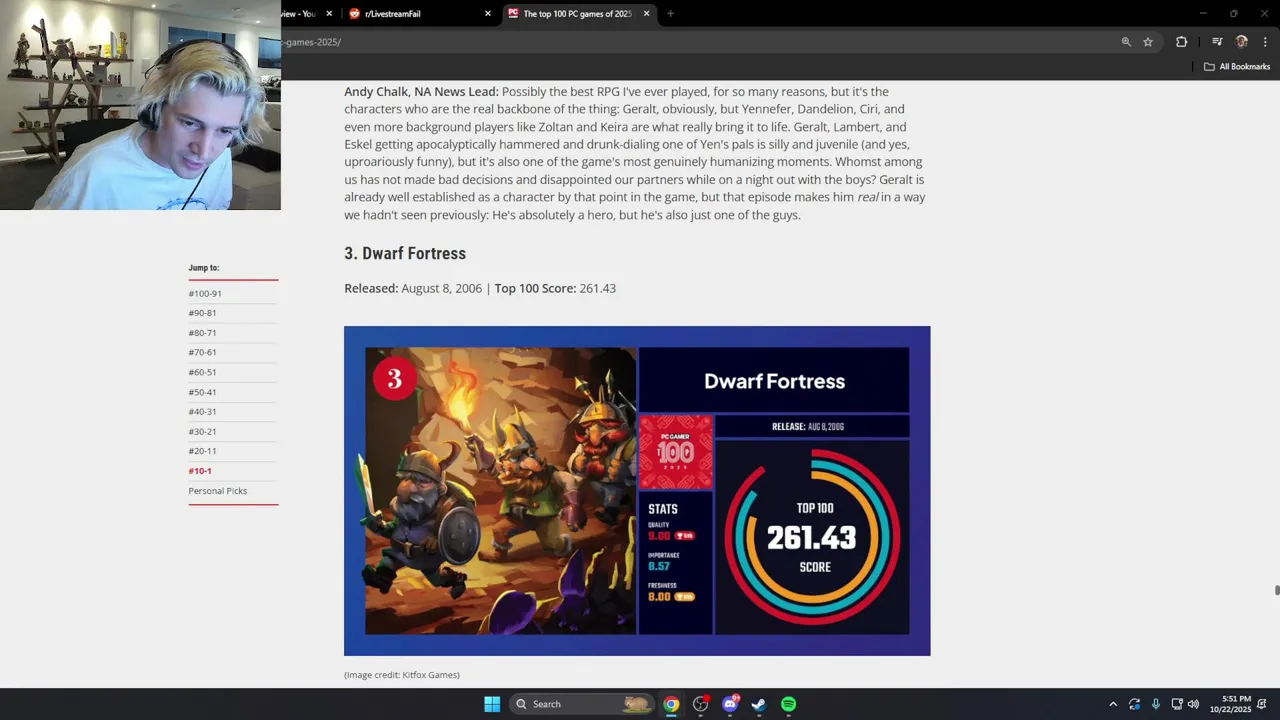Switch to the partially visible first tab
The height and width of the screenshot is (720, 1280).
click(300, 14)
